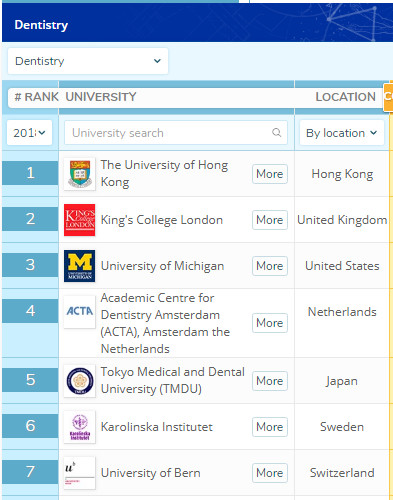The width and height of the screenshot is (393, 500).
Task: Click More for University of Michigan
Action: (270, 266)
